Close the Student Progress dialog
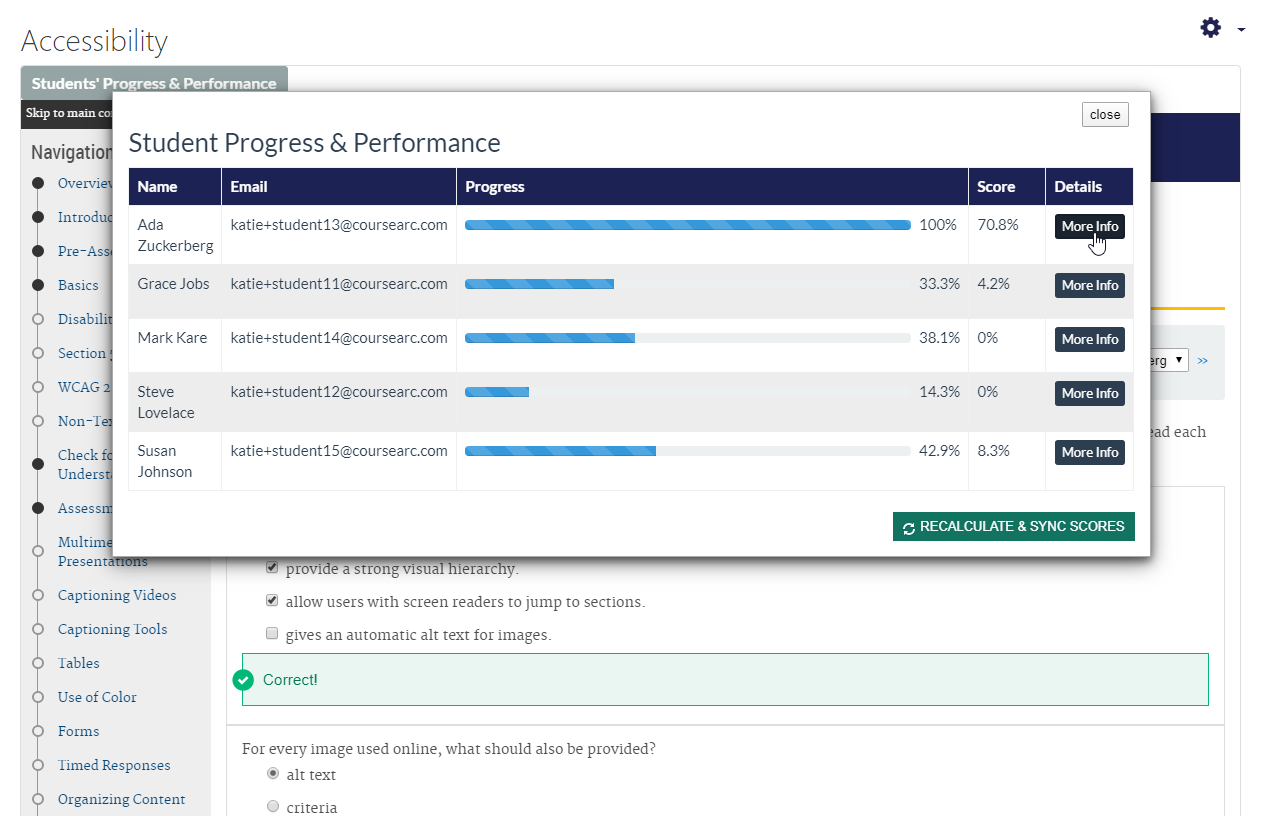The height and width of the screenshot is (816, 1261). pyautogui.click(x=1105, y=114)
